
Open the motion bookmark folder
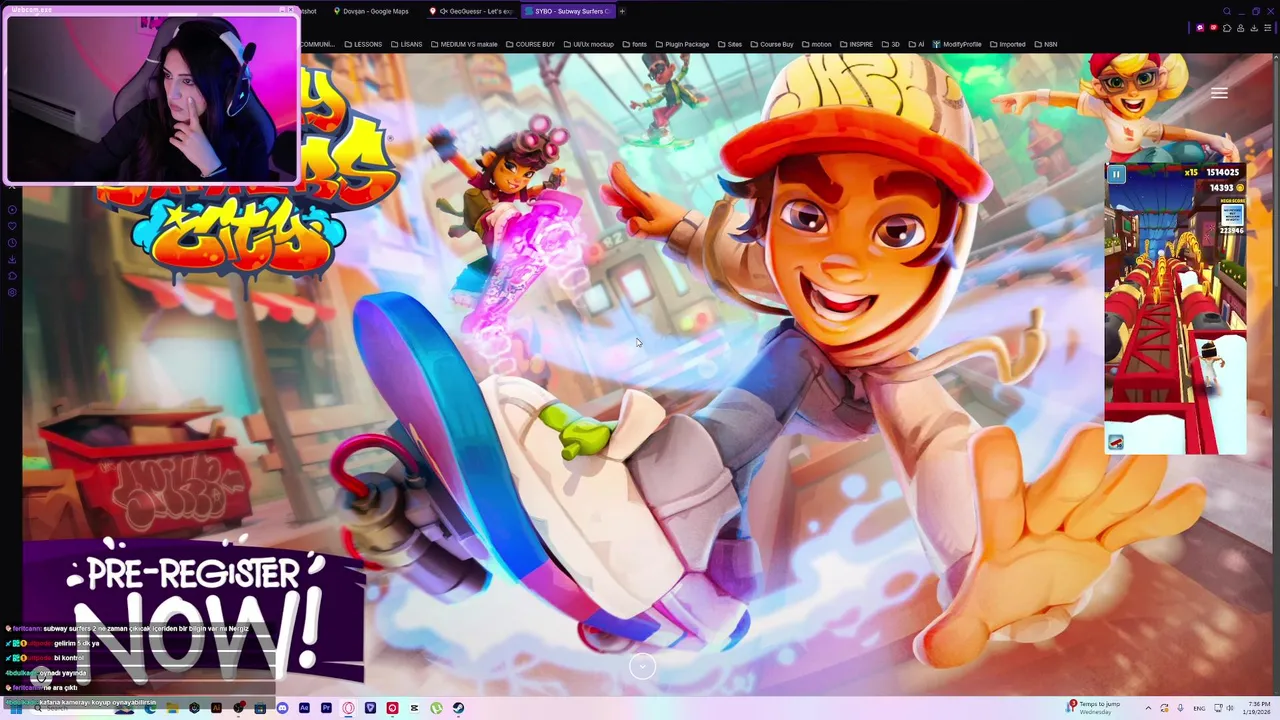816,44
